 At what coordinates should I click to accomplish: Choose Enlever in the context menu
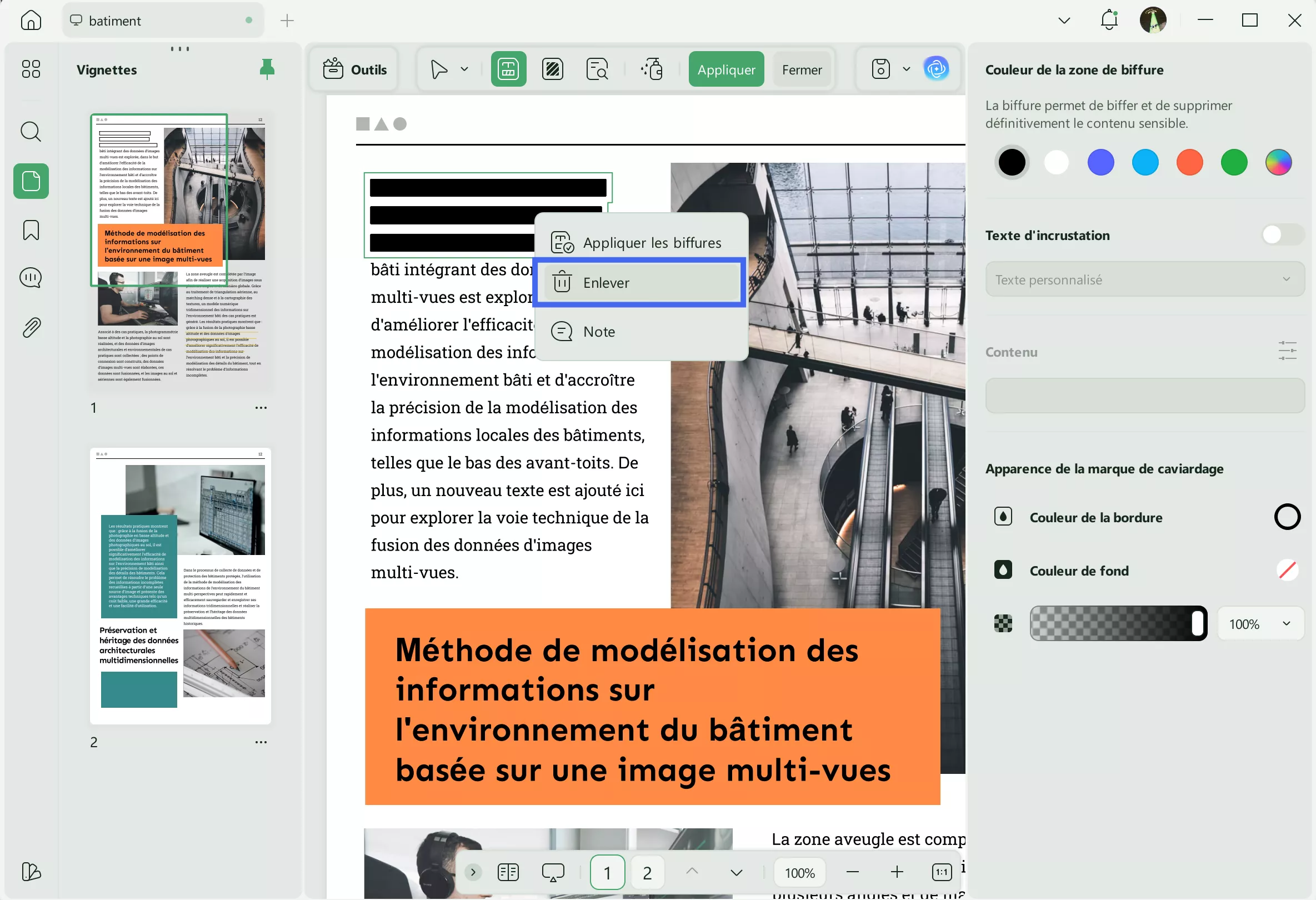click(x=640, y=283)
